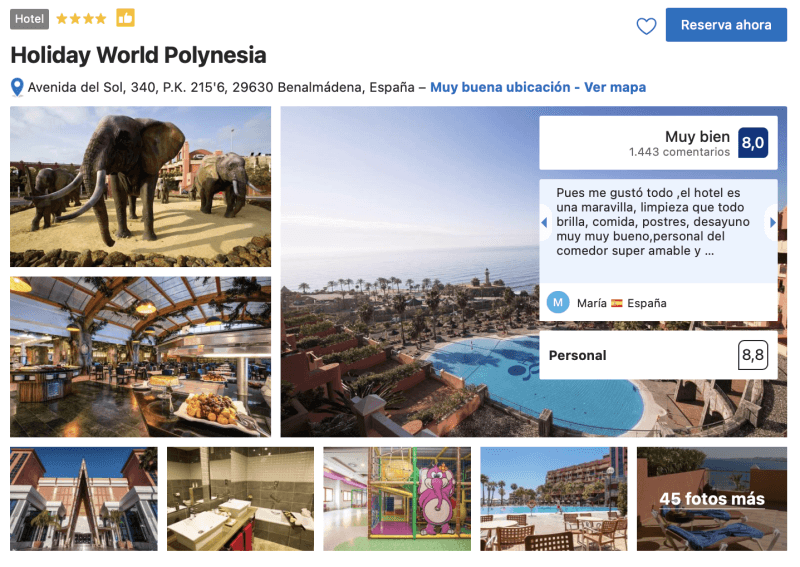Open the buffet restaurant photo
Viewport: 800px width, 567px height.
click(x=140, y=357)
